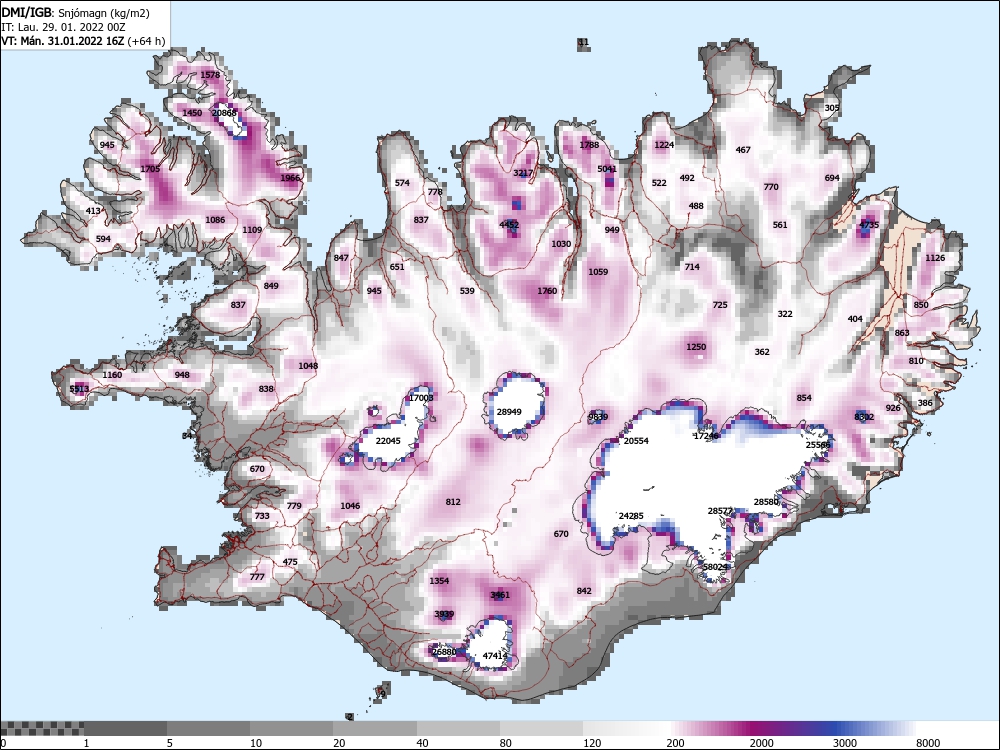Click the map value 3461
This screenshot has height=750, width=1000.
500,596
